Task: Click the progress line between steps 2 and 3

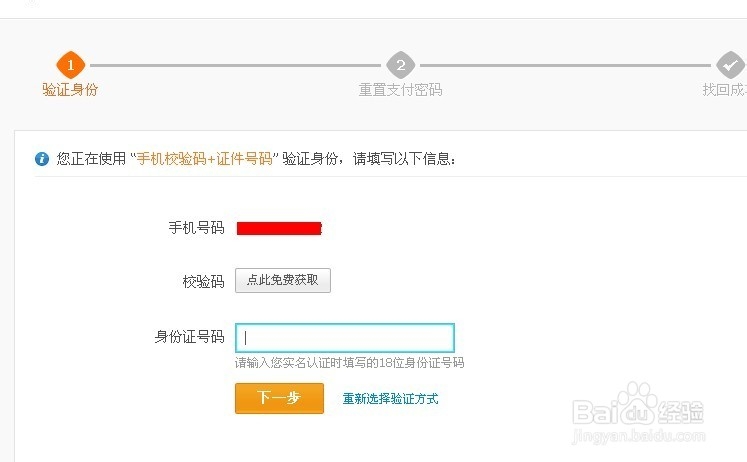Action: tap(565, 65)
